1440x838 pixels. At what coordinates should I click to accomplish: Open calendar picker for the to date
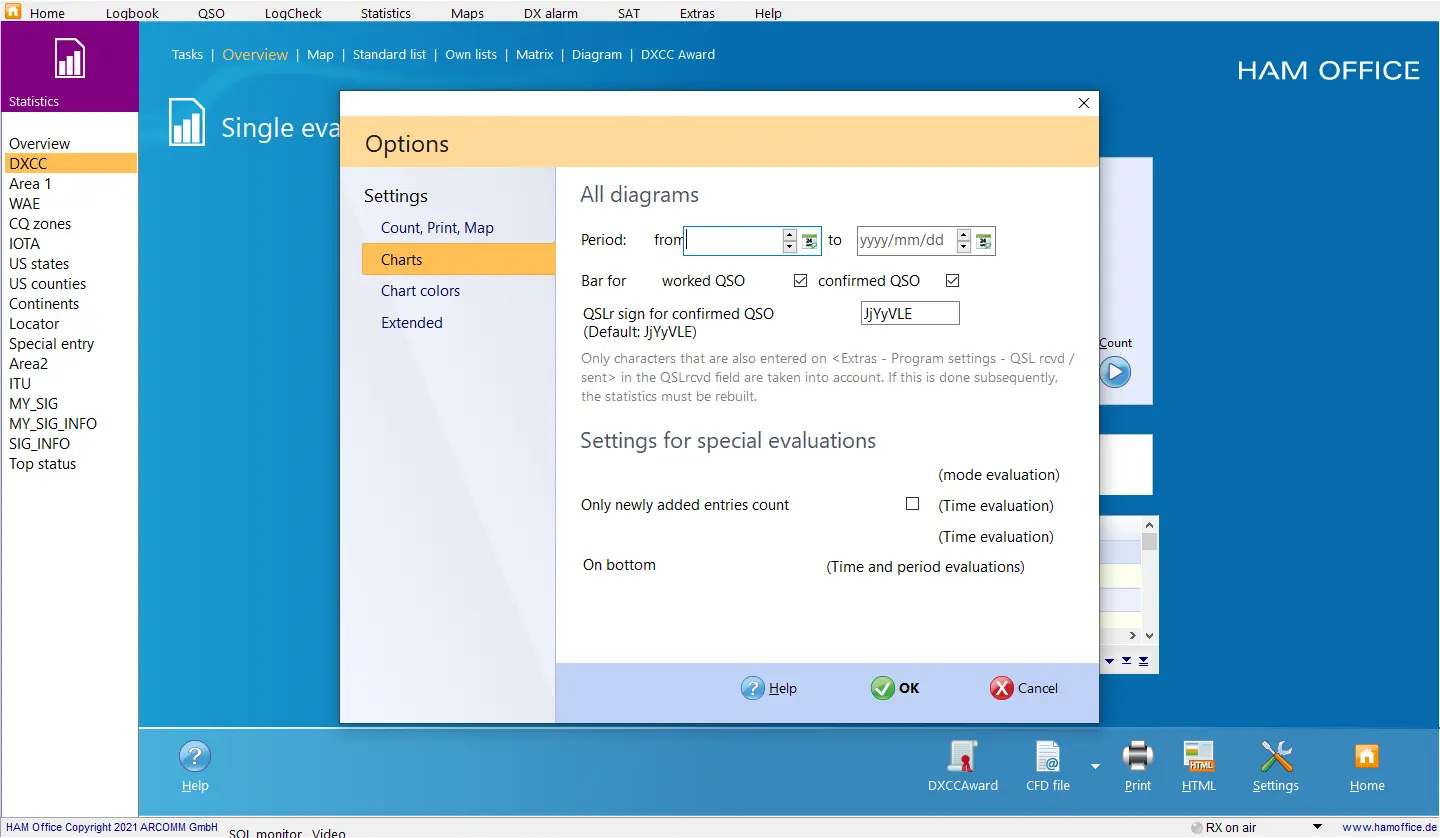tap(984, 241)
